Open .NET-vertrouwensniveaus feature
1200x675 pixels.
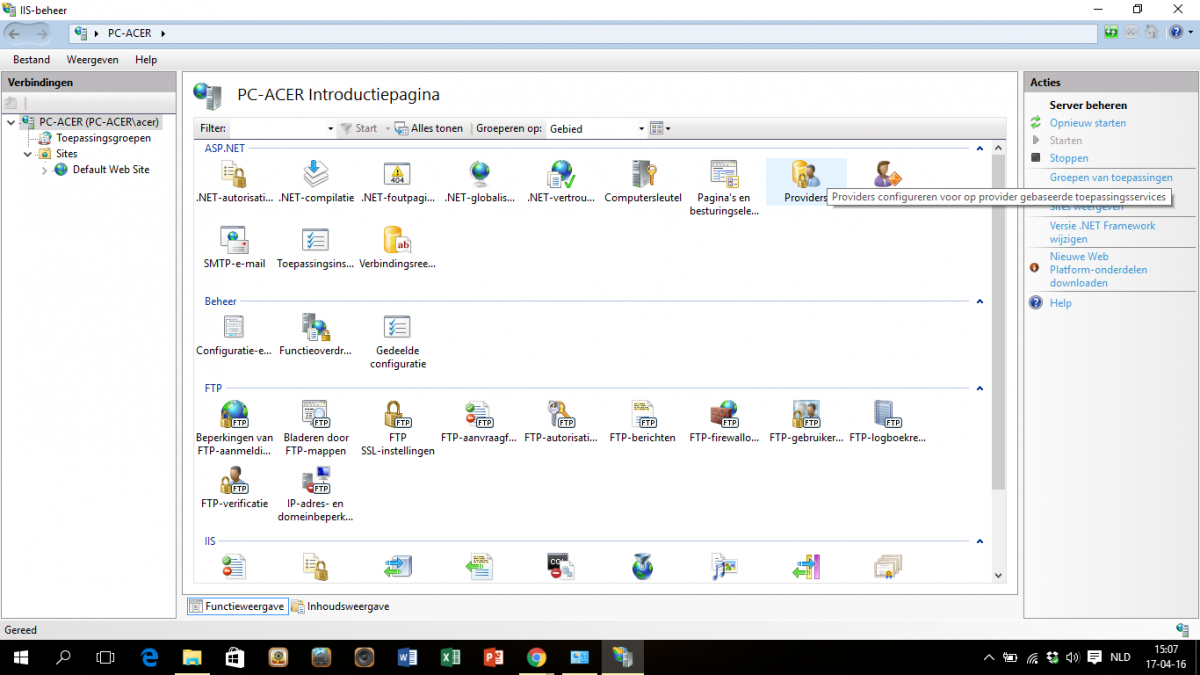click(x=561, y=182)
